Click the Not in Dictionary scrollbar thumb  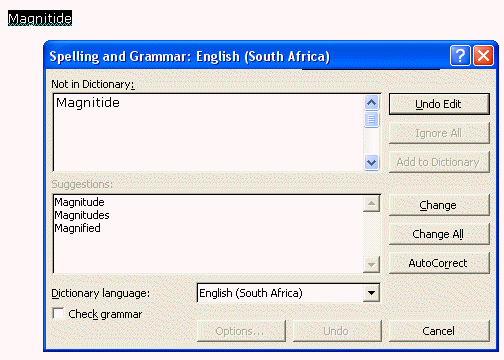pyautogui.click(x=371, y=119)
